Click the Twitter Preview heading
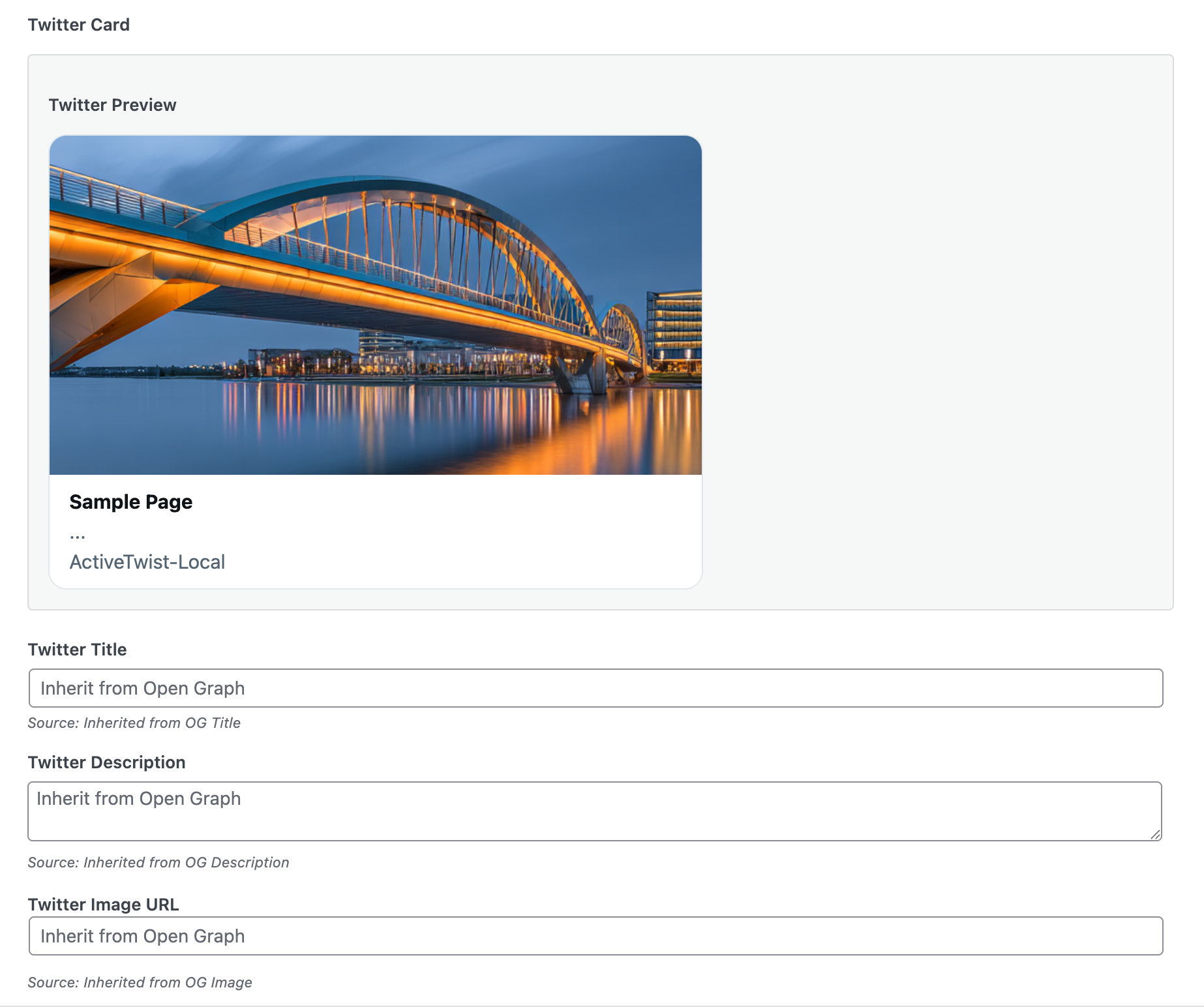1204x1007 pixels. [x=112, y=105]
